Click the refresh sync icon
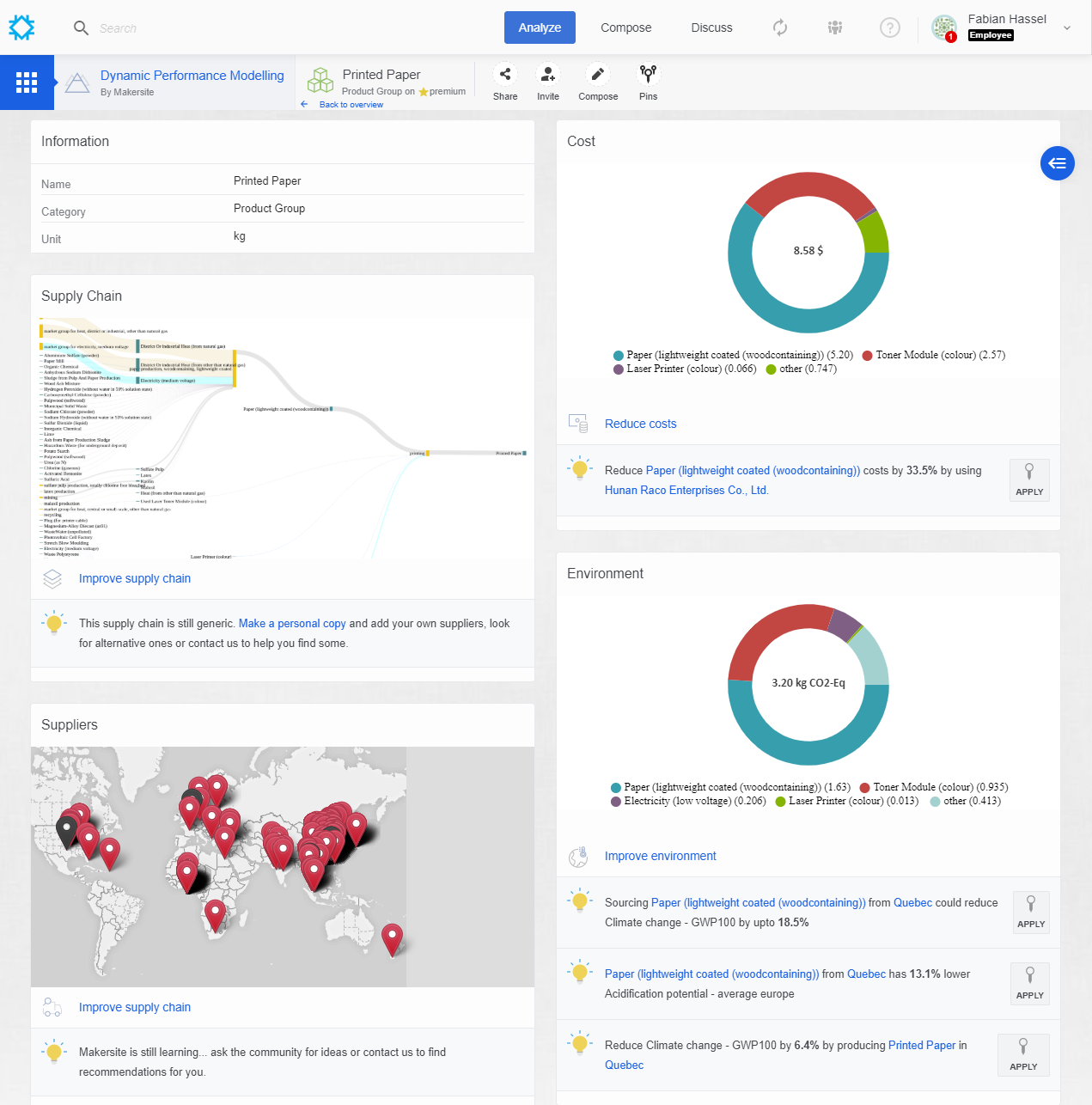 [x=780, y=27]
